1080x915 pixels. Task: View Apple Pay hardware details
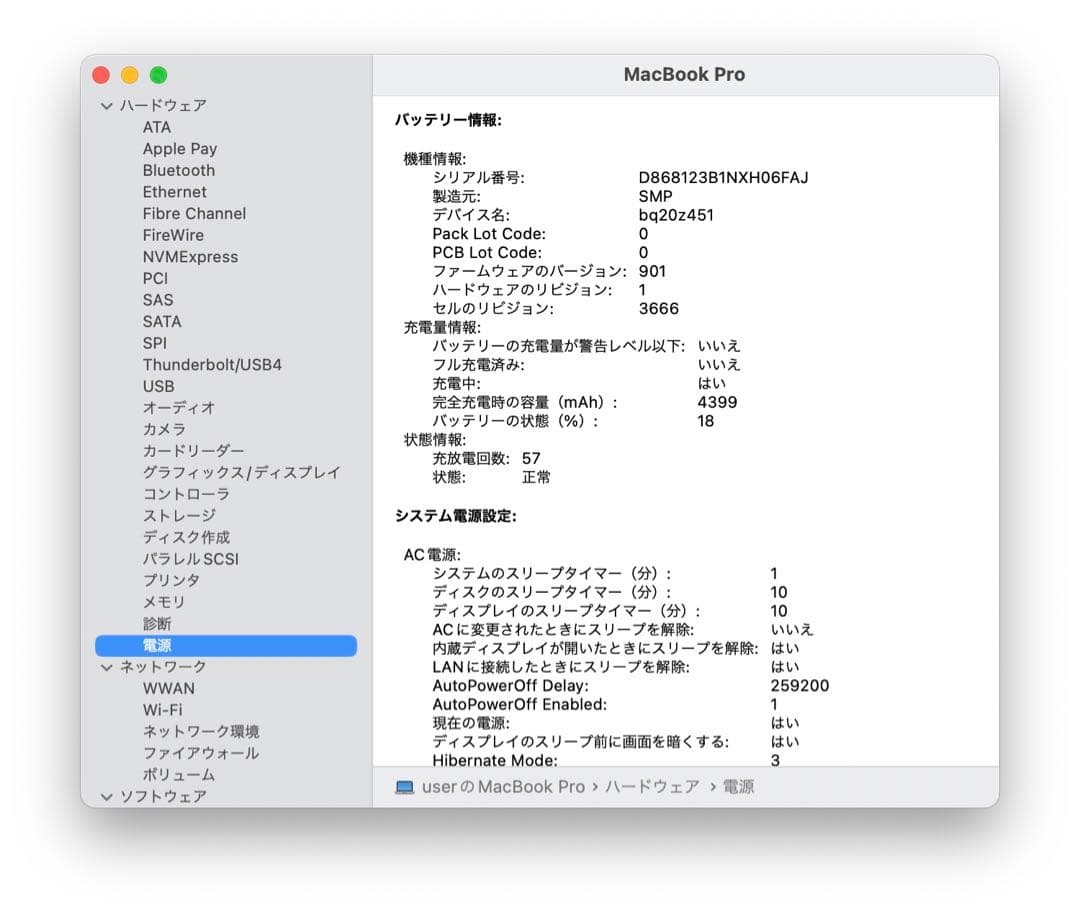point(179,148)
